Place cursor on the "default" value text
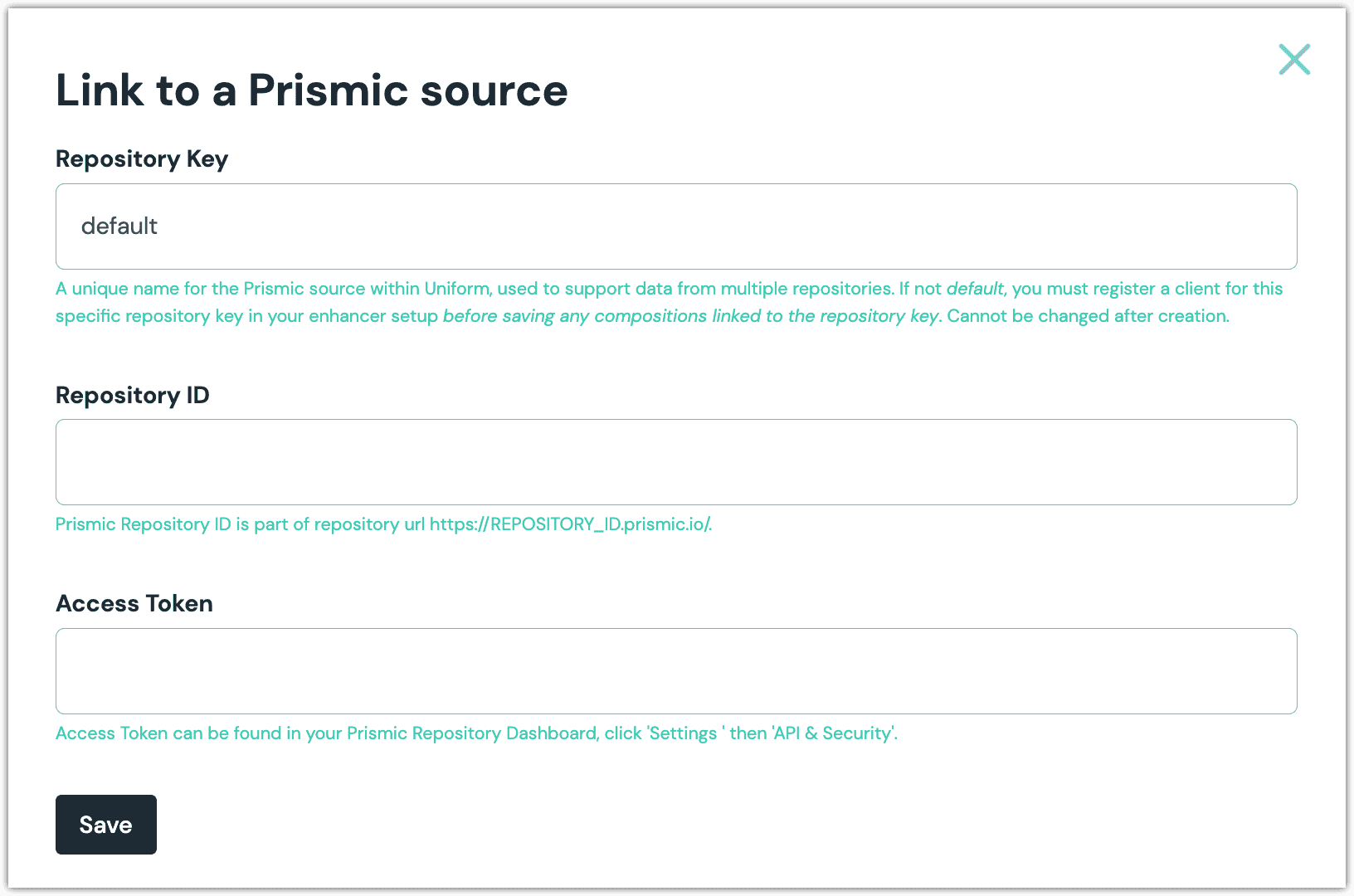1354x896 pixels. coord(119,226)
